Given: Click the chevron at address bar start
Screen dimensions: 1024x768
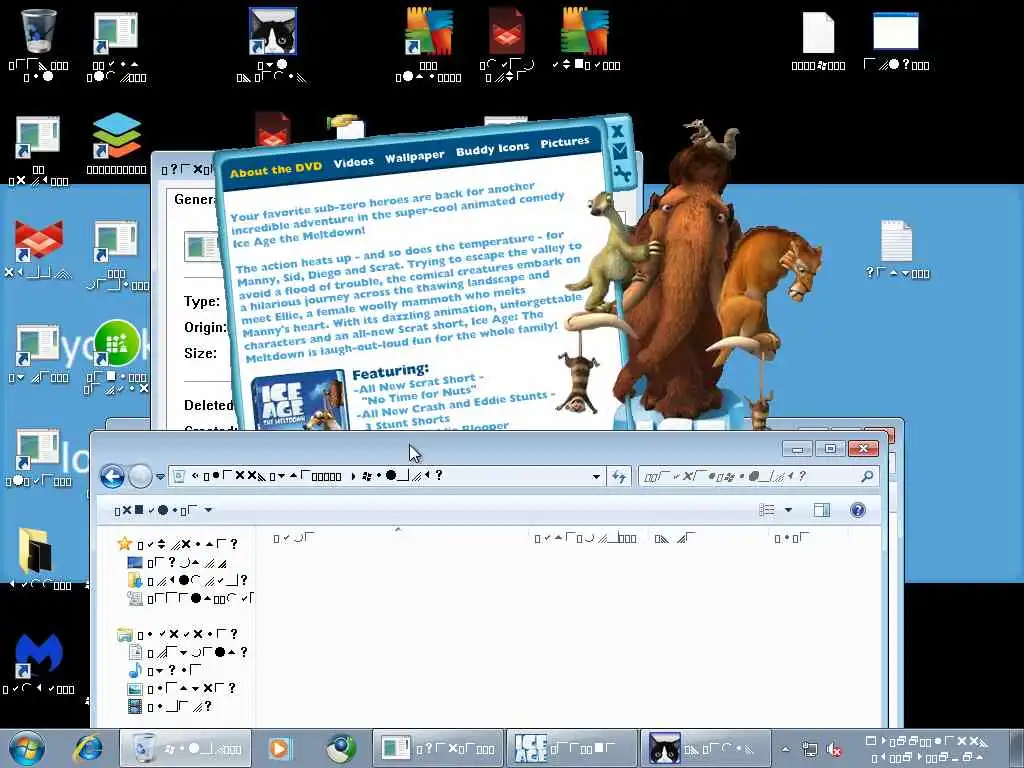Looking at the screenshot, I should coord(195,476).
